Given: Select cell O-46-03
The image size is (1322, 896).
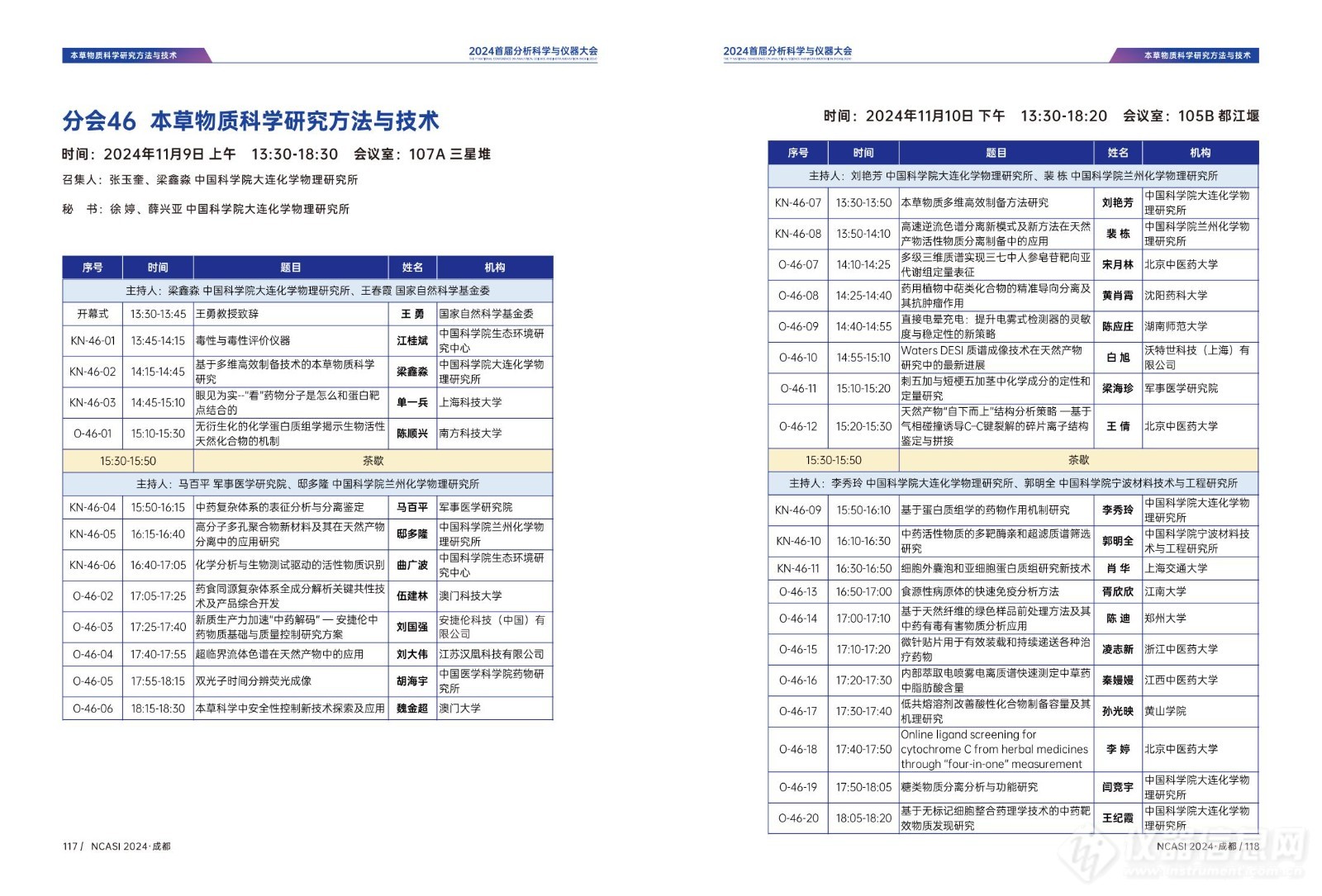Looking at the screenshot, I should tap(93, 627).
